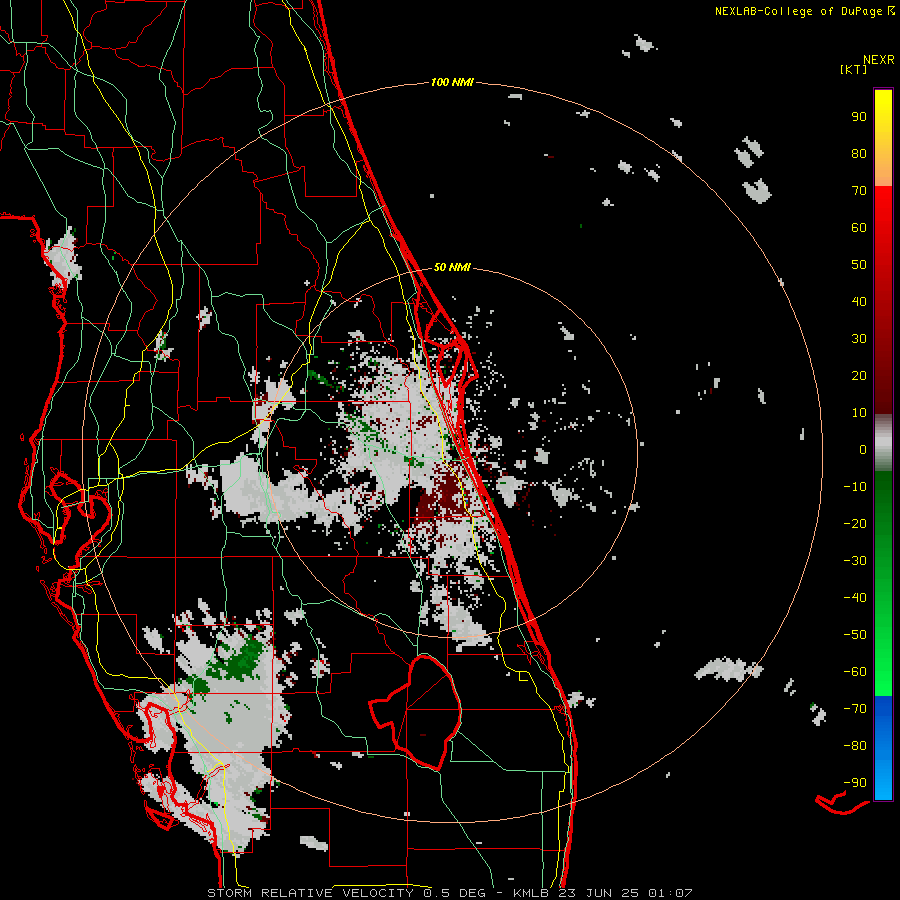This screenshot has height=900, width=900.
Task: Click the 50 NMI range ring label
Action: pos(452,267)
